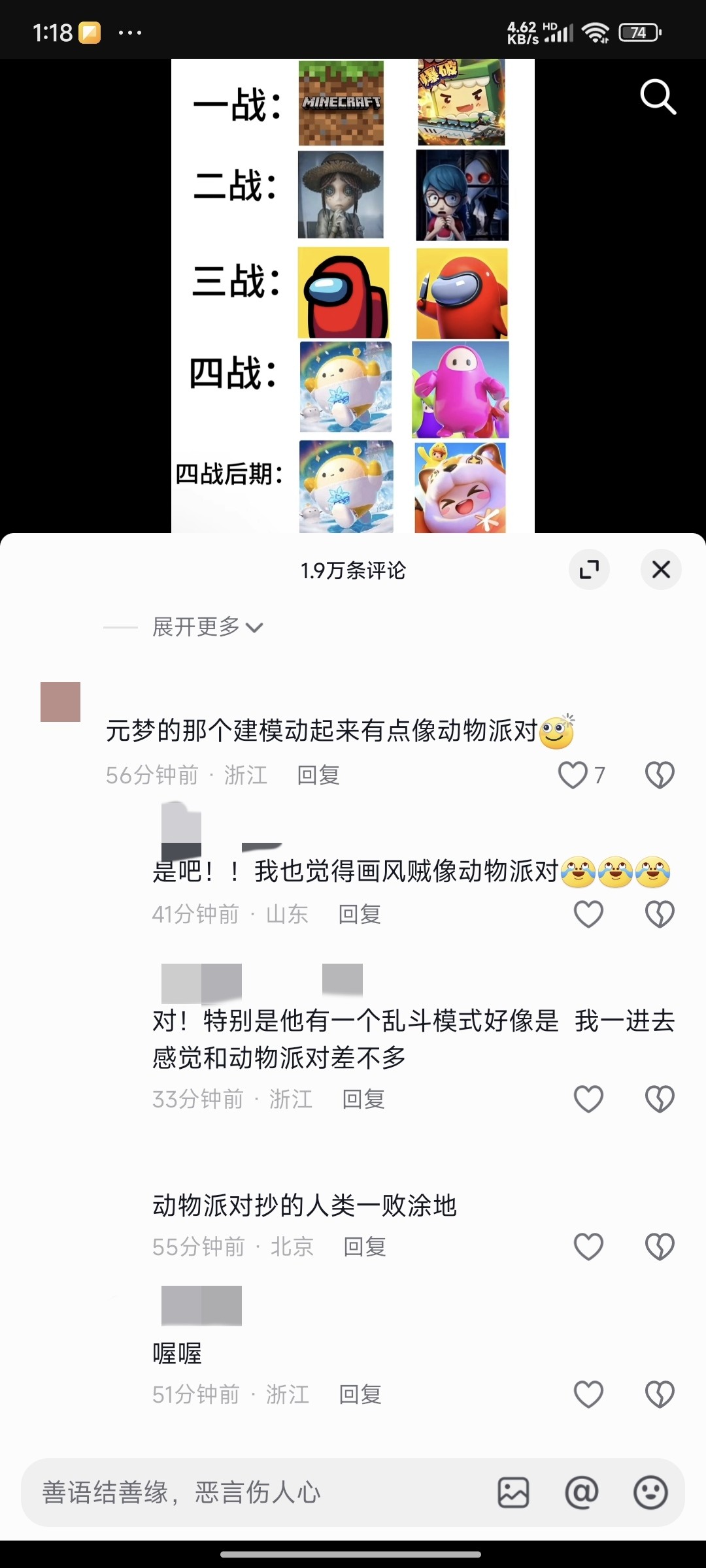Expand comments panel to full screen
Viewport: 706px width, 1568px height.
[x=589, y=570]
